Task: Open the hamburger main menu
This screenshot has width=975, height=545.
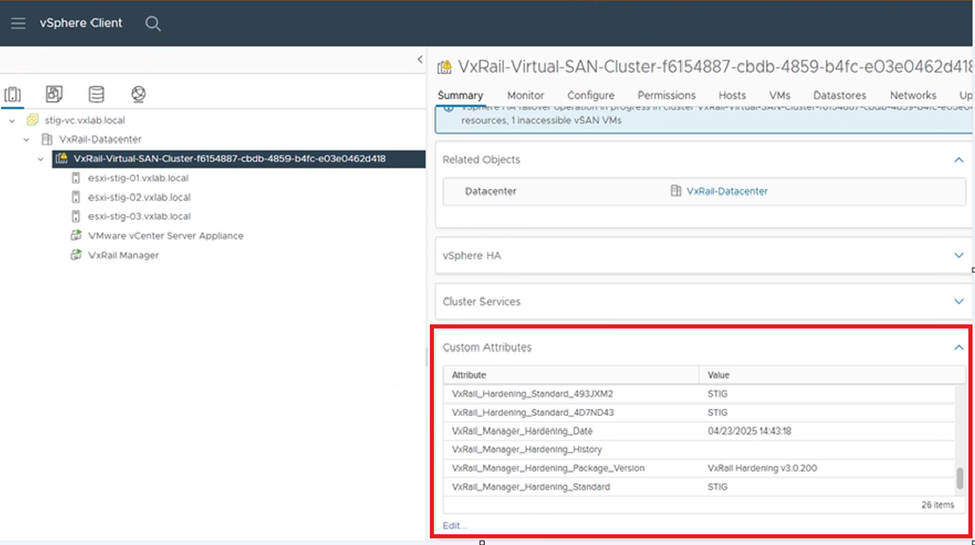Action: (x=18, y=24)
